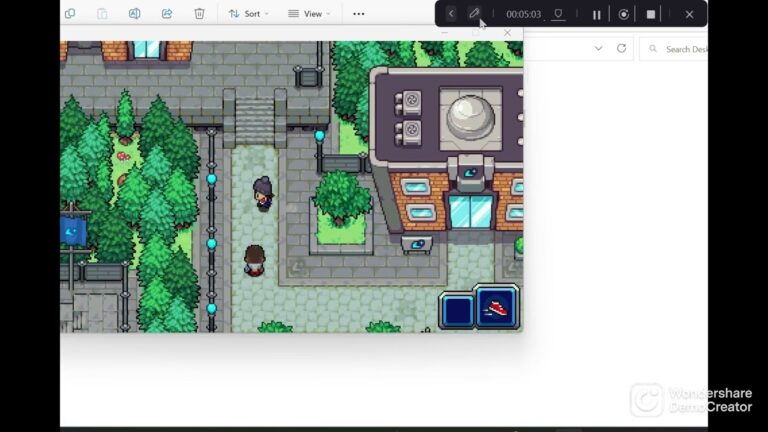The width and height of the screenshot is (768, 432).
Task: Open the Sort dropdown
Action: pyautogui.click(x=249, y=14)
